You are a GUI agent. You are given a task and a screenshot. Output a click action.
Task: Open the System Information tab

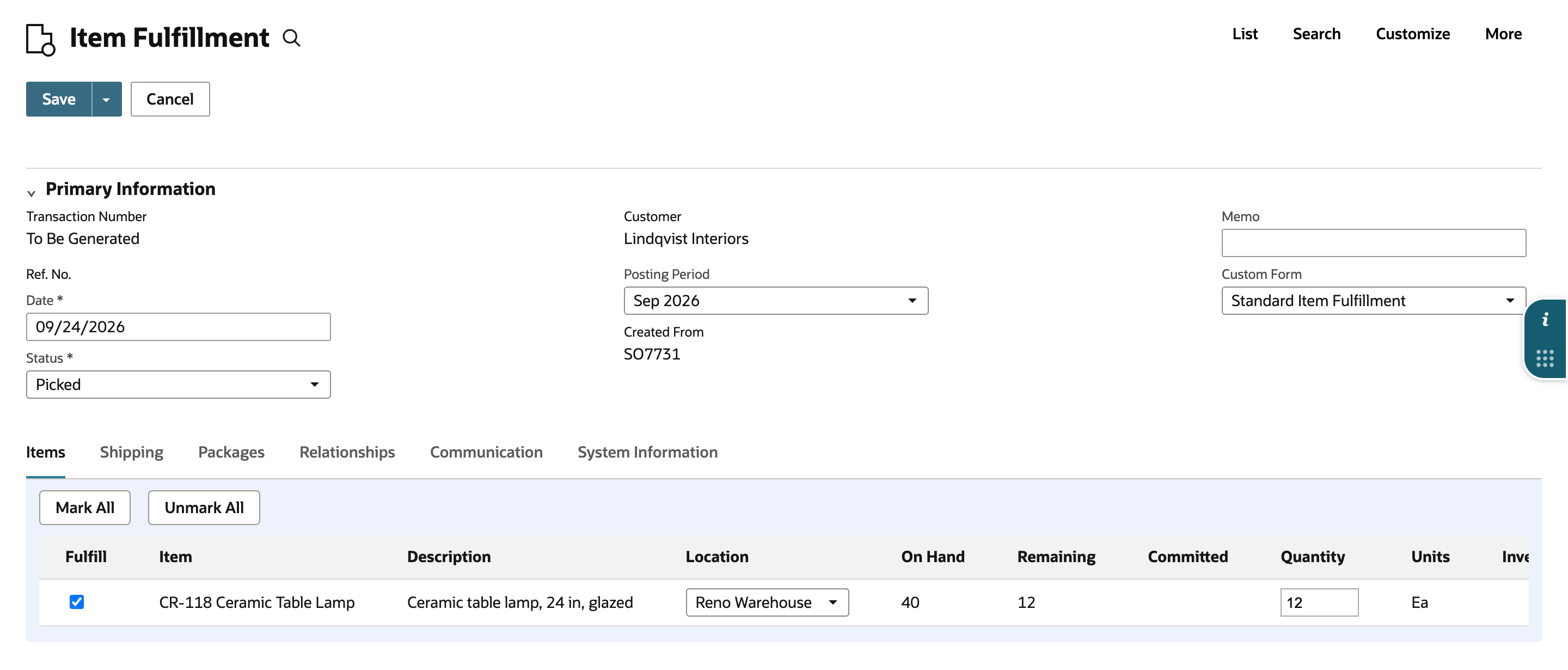point(648,452)
